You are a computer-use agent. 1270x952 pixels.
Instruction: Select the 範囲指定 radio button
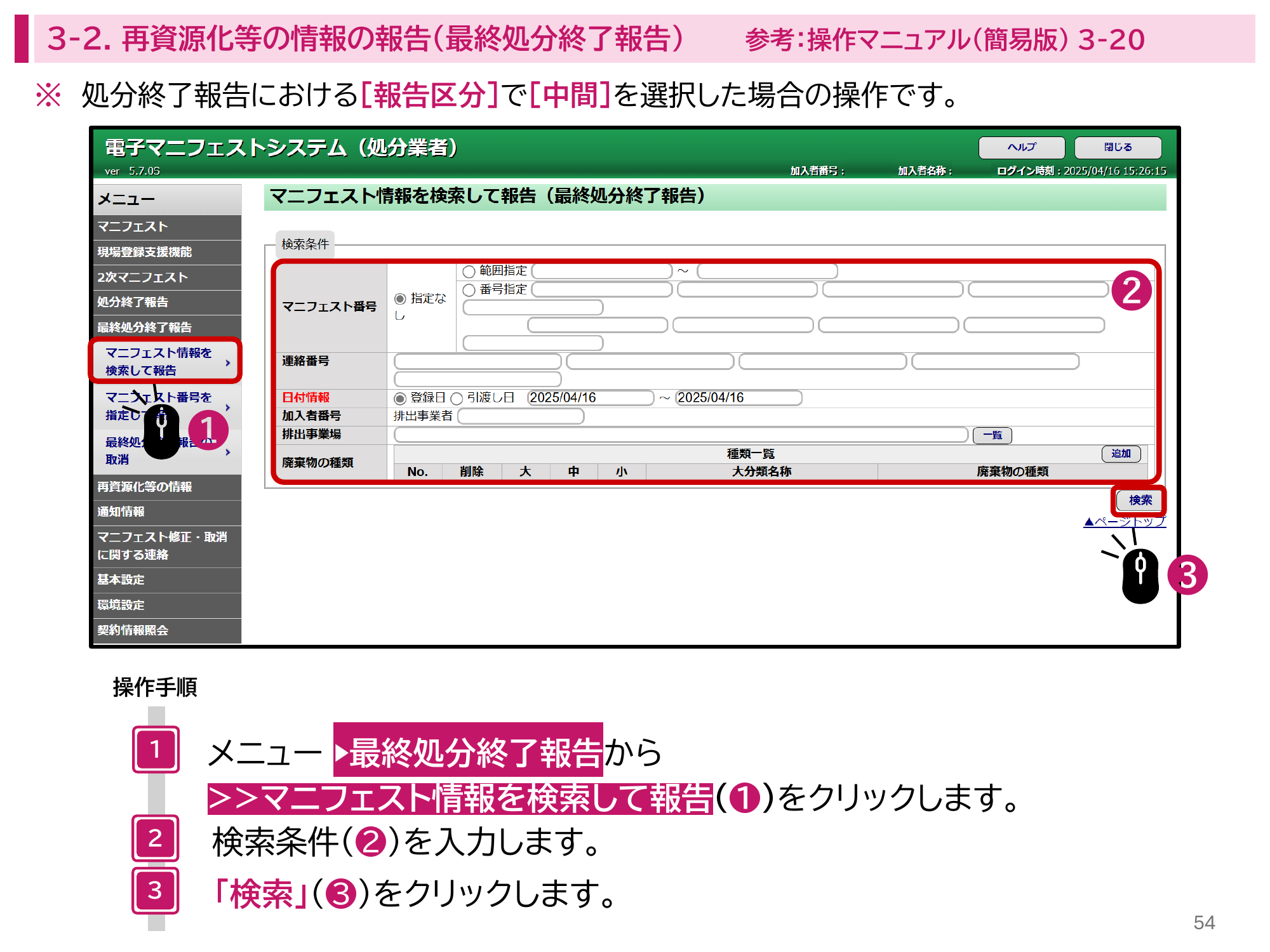pos(469,272)
